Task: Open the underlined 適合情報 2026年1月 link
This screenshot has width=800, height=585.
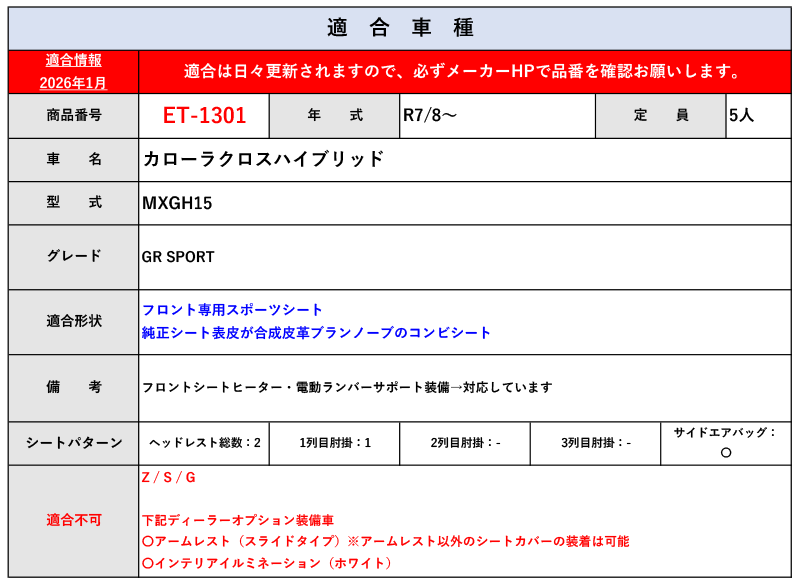Action: coord(74,71)
